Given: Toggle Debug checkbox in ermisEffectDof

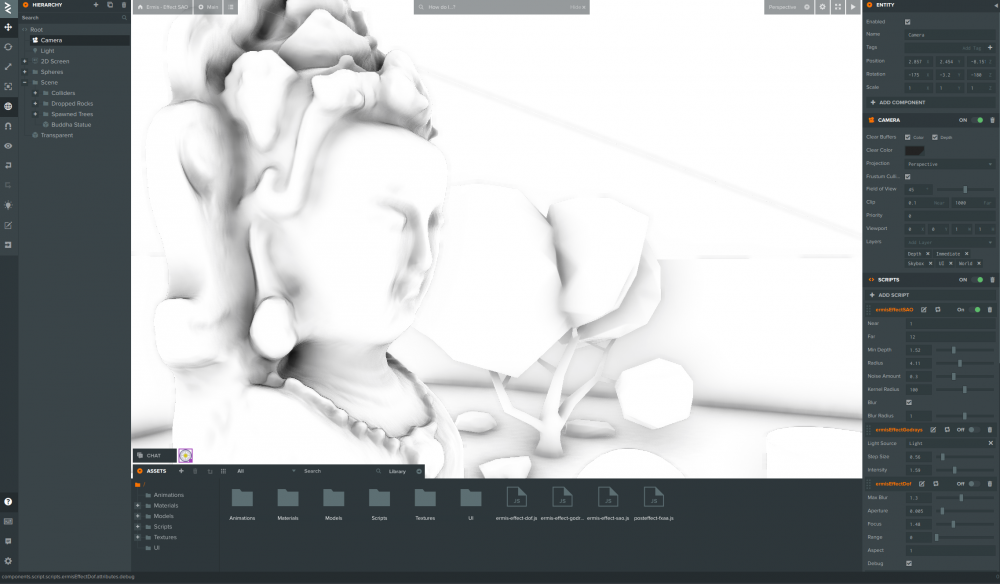Looking at the screenshot, I should (909, 563).
